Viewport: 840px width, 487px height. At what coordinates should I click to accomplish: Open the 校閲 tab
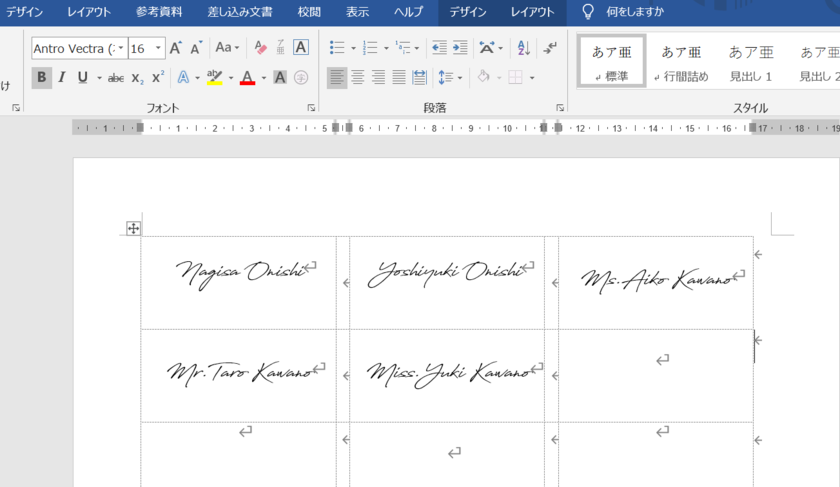(309, 12)
